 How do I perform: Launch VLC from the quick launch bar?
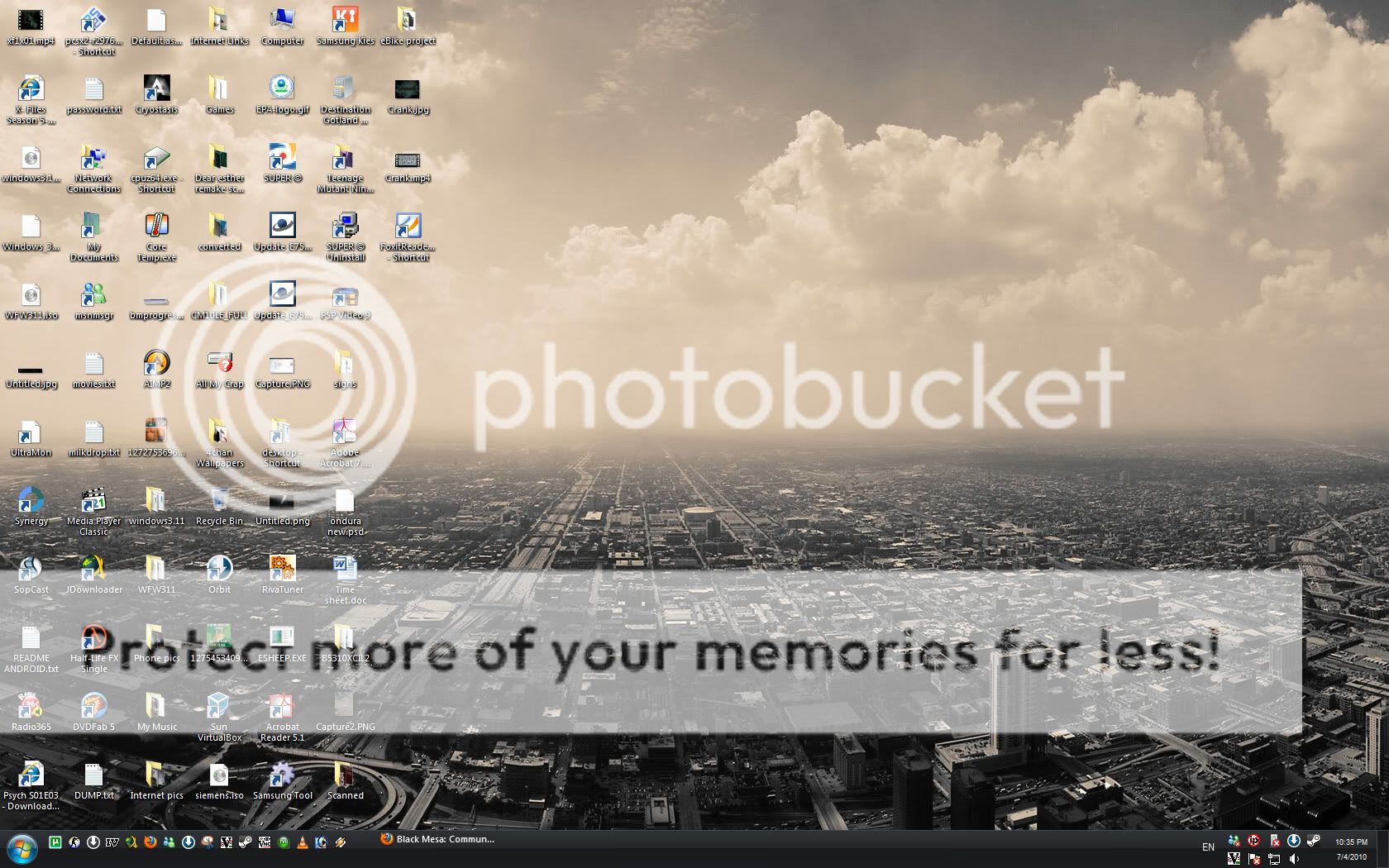tap(302, 842)
